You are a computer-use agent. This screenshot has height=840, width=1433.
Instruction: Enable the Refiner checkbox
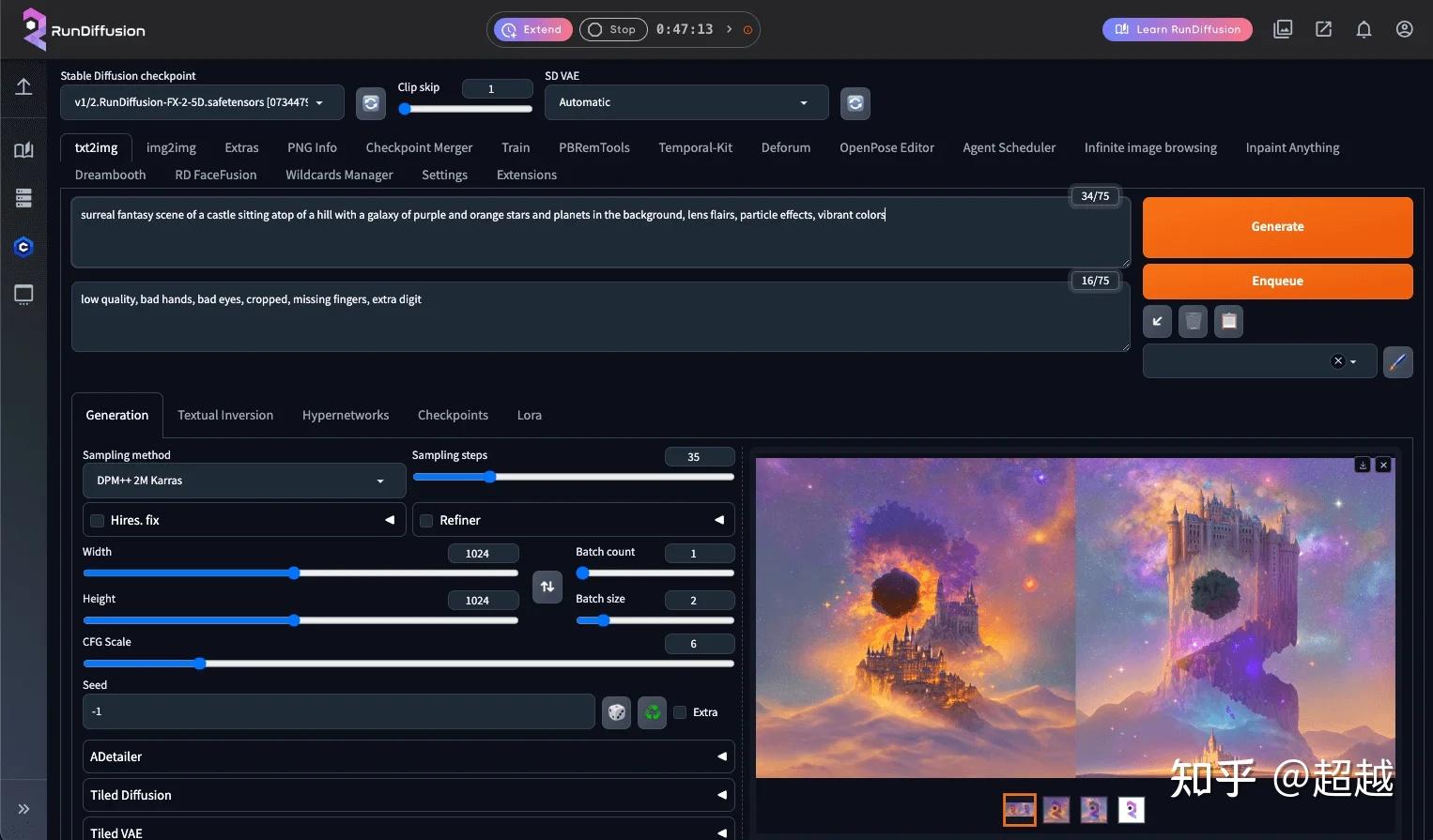point(425,520)
